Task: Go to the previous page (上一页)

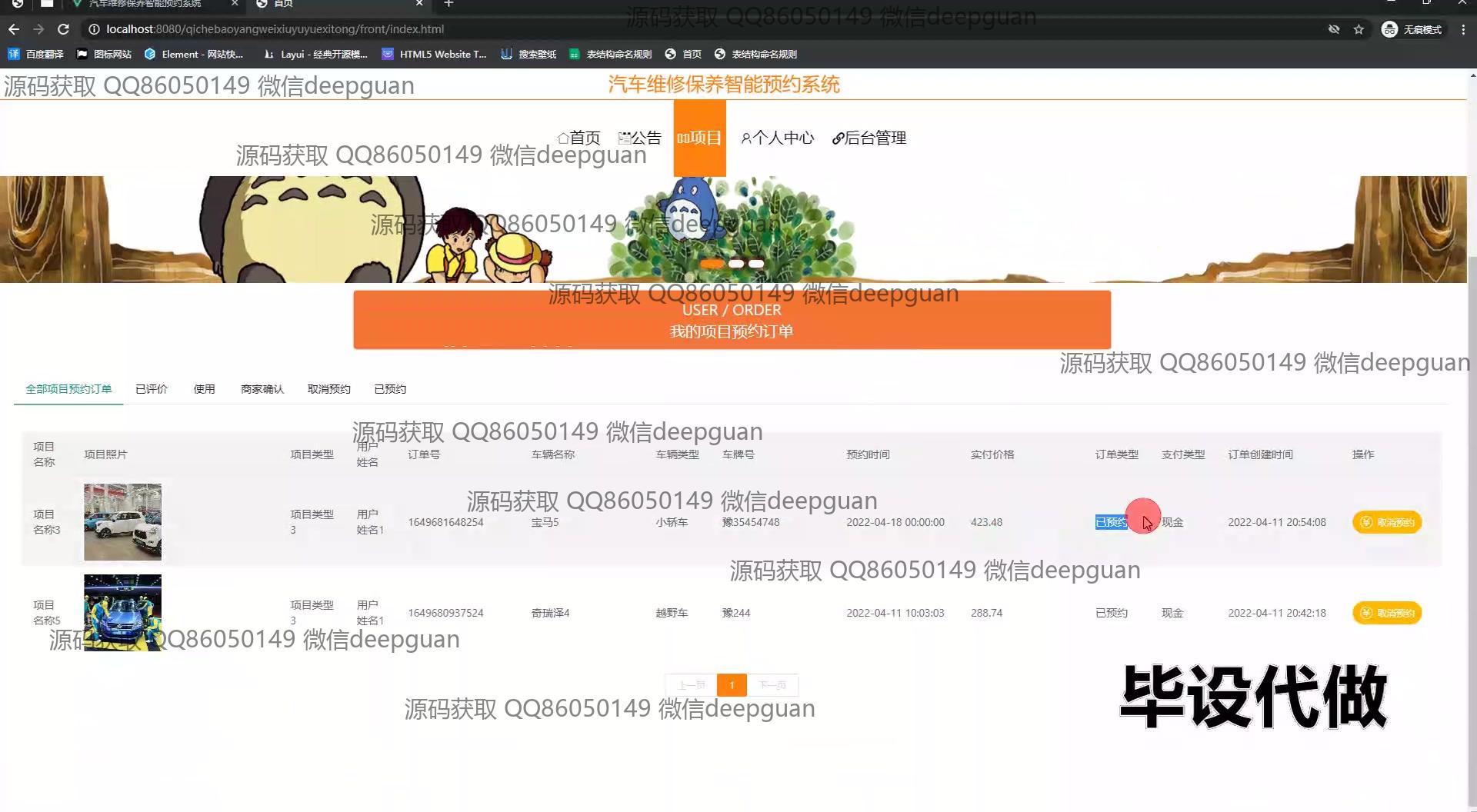Action: click(691, 684)
